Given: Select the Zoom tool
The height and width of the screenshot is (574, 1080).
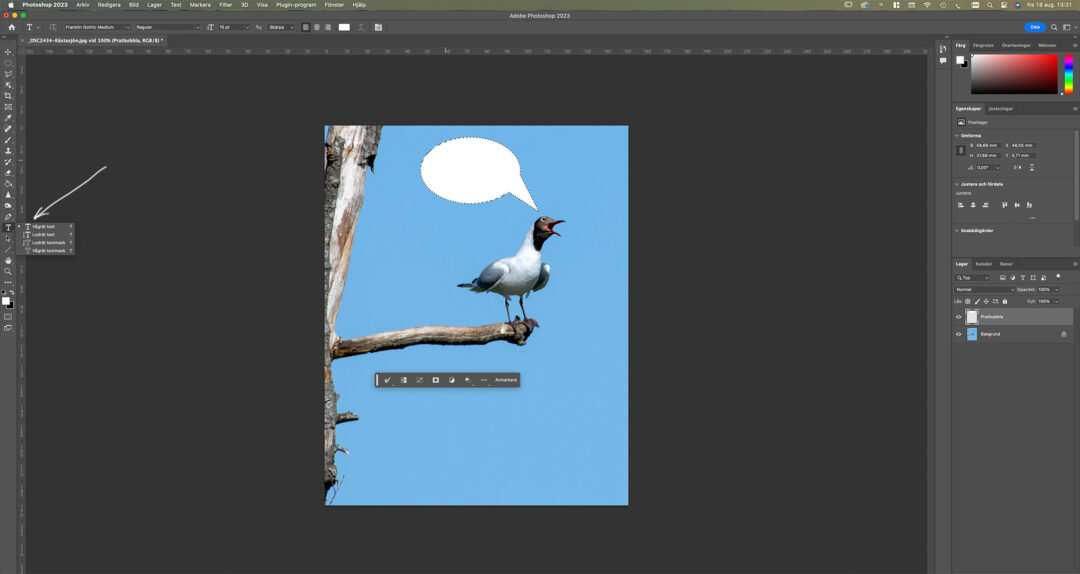Looking at the screenshot, I should [8, 271].
